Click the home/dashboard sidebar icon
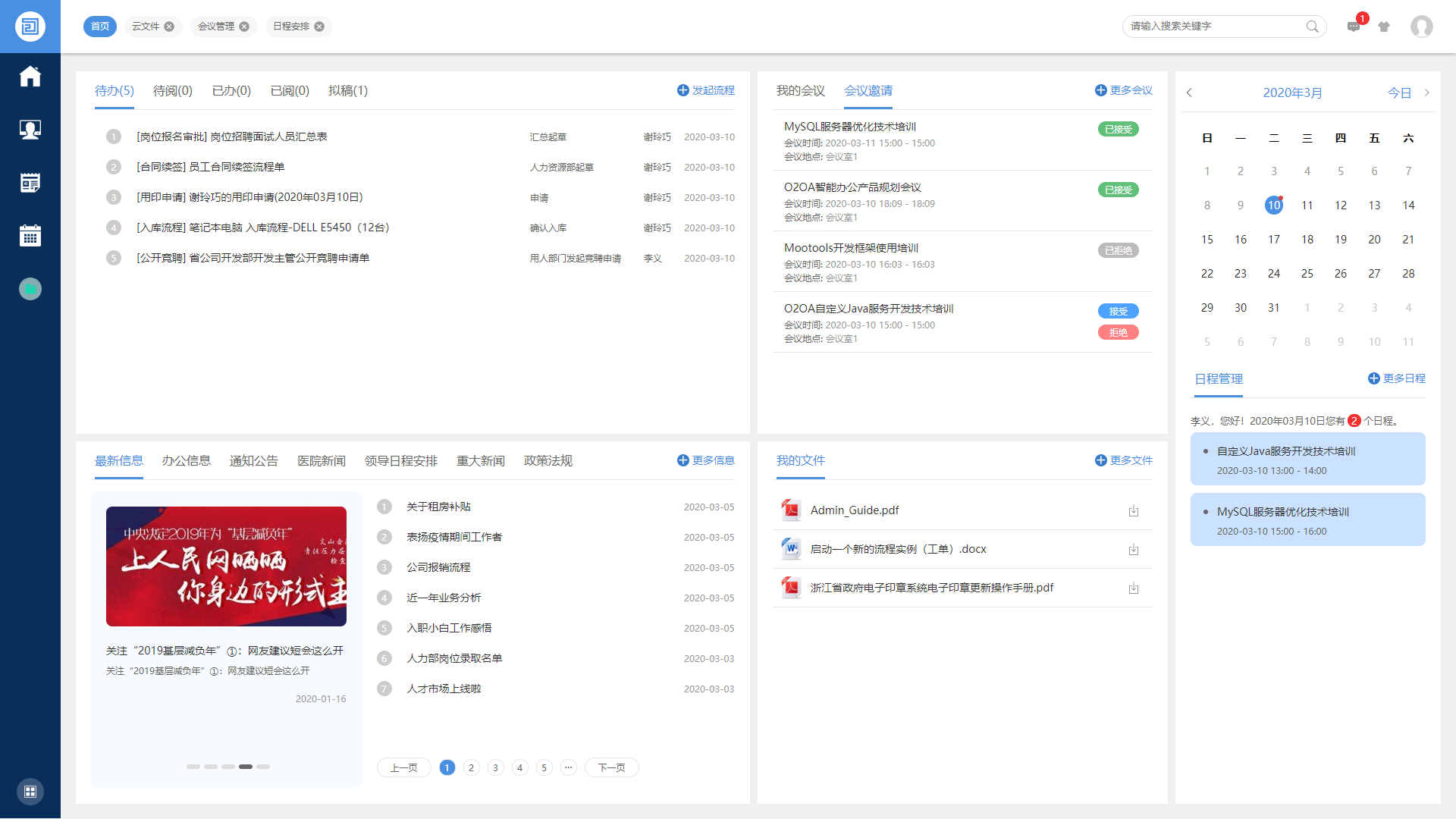 [x=27, y=76]
